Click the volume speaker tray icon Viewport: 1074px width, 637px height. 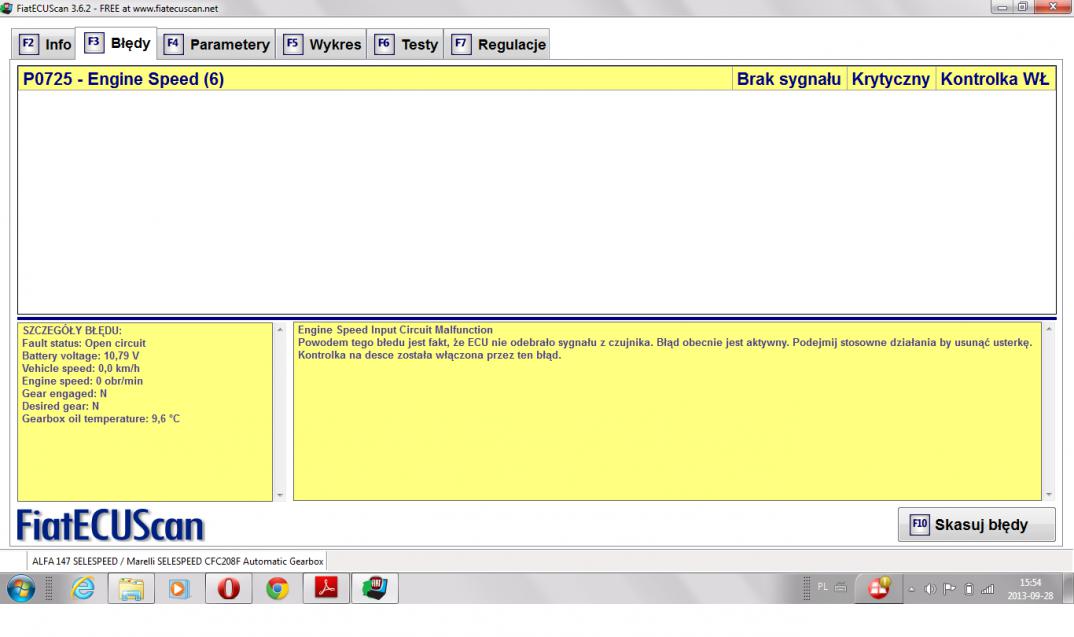coord(929,588)
